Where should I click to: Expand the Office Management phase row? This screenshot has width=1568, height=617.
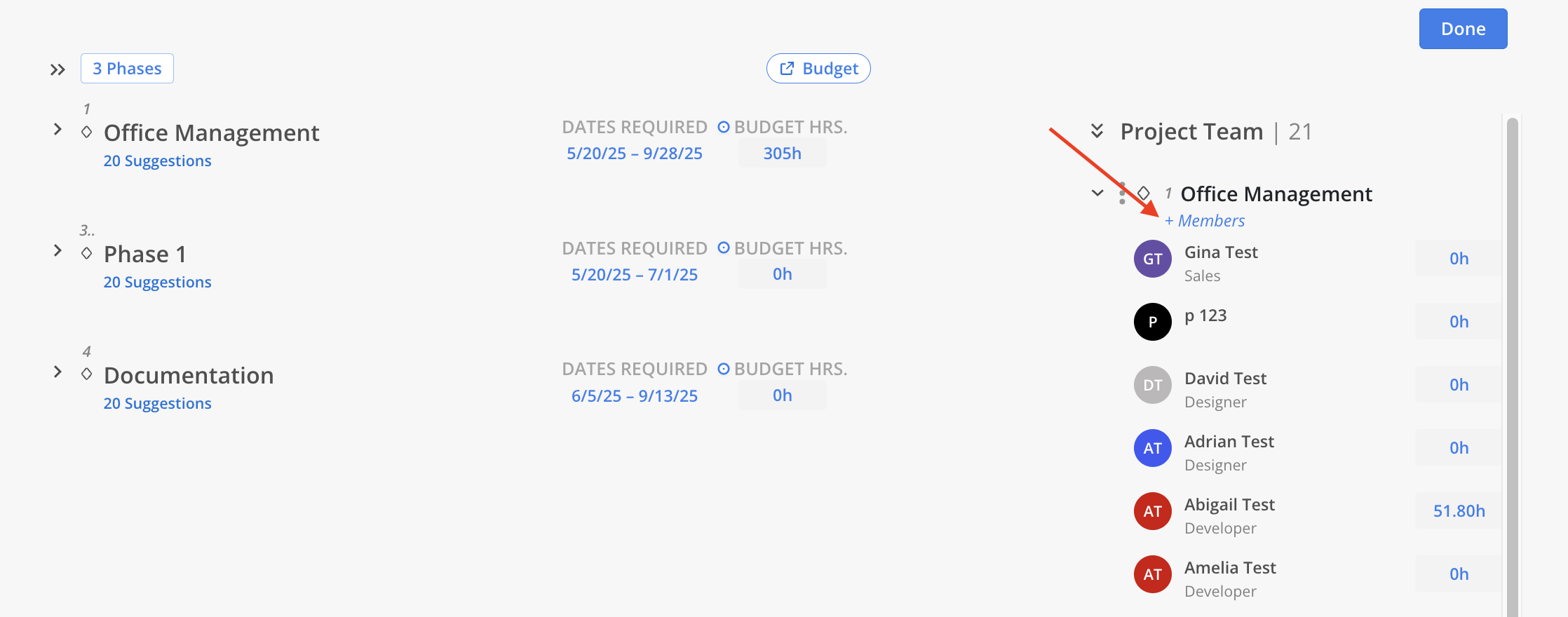pos(58,130)
